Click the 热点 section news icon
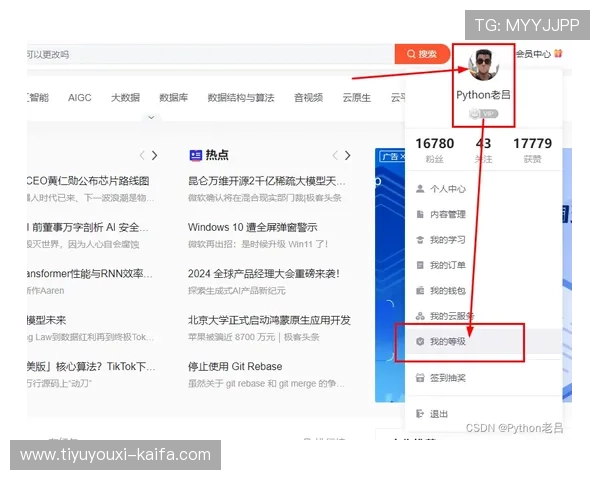This screenshot has height=480, width=600. [196, 155]
